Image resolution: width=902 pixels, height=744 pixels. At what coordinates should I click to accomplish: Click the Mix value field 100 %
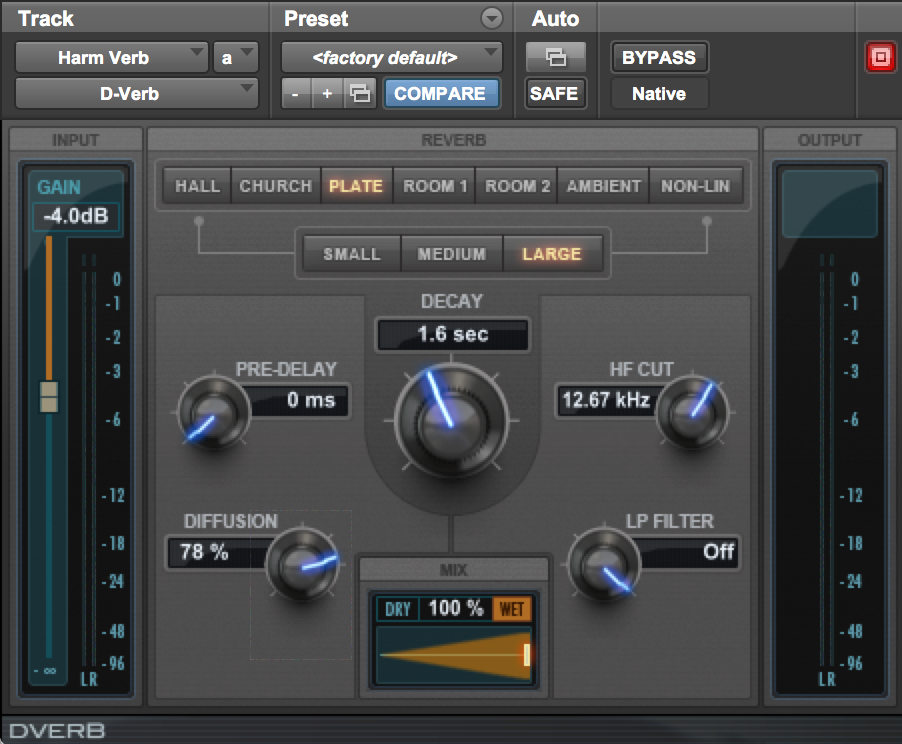[456, 609]
